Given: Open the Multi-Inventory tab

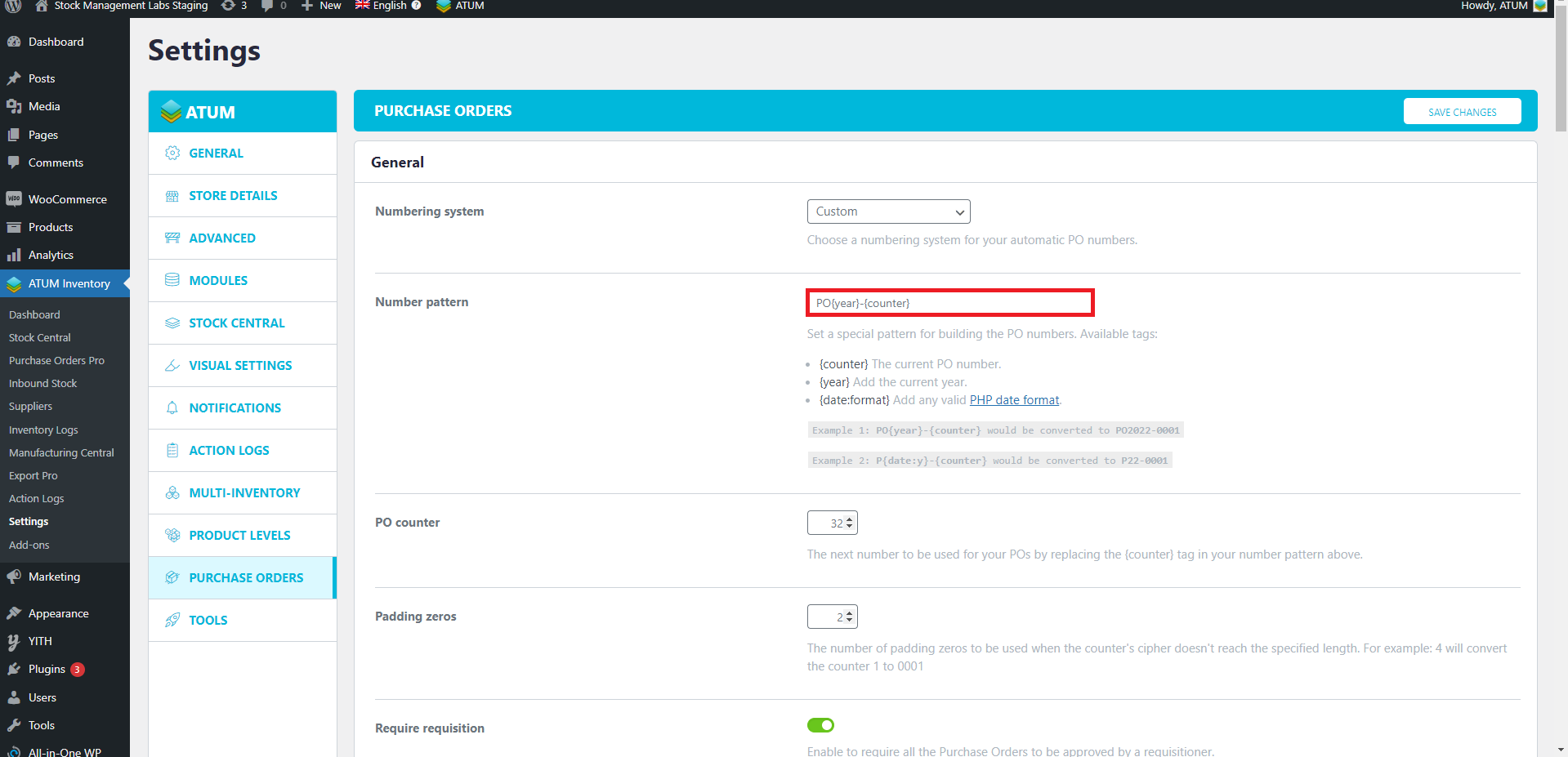Looking at the screenshot, I should point(243,493).
